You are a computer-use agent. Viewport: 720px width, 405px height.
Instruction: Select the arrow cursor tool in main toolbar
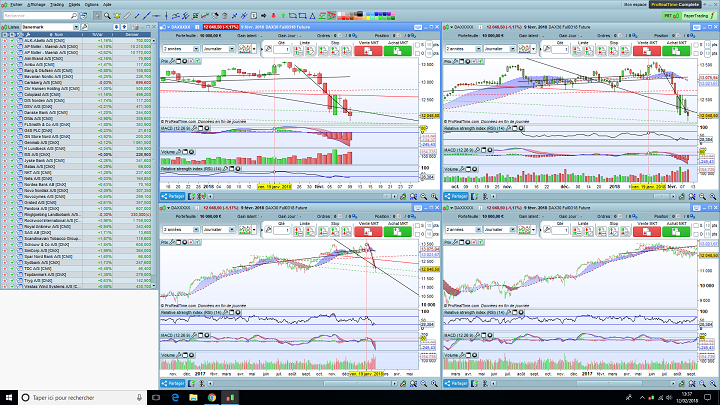[x=97, y=16]
